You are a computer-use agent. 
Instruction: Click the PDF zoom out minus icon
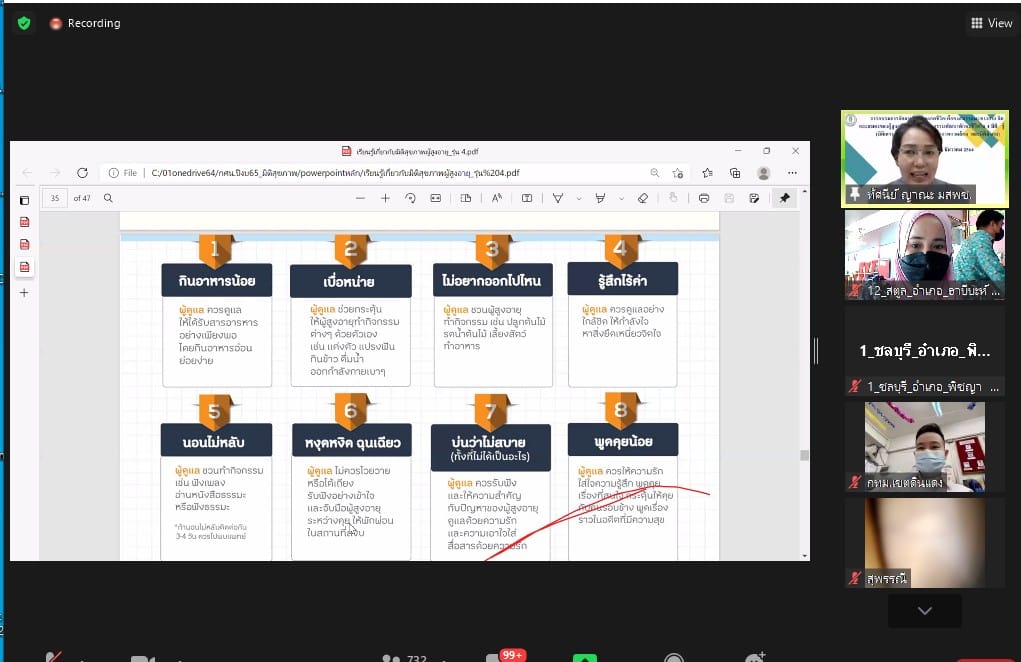(x=360, y=198)
